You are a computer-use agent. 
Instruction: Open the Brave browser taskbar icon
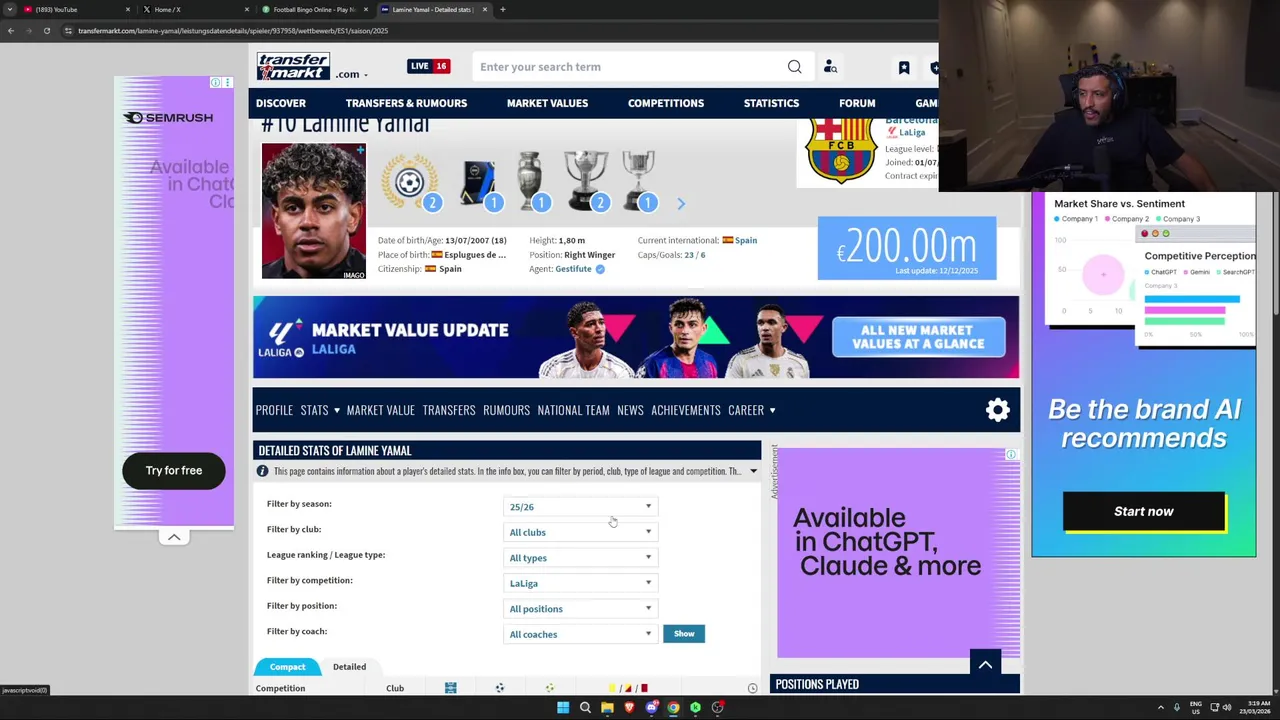click(x=629, y=708)
